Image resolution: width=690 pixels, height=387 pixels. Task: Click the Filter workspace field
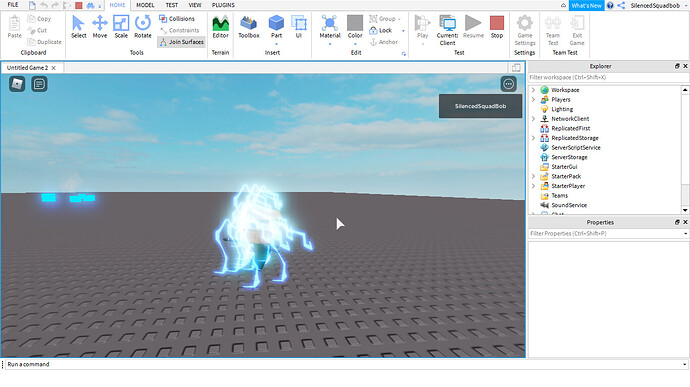(x=609, y=77)
